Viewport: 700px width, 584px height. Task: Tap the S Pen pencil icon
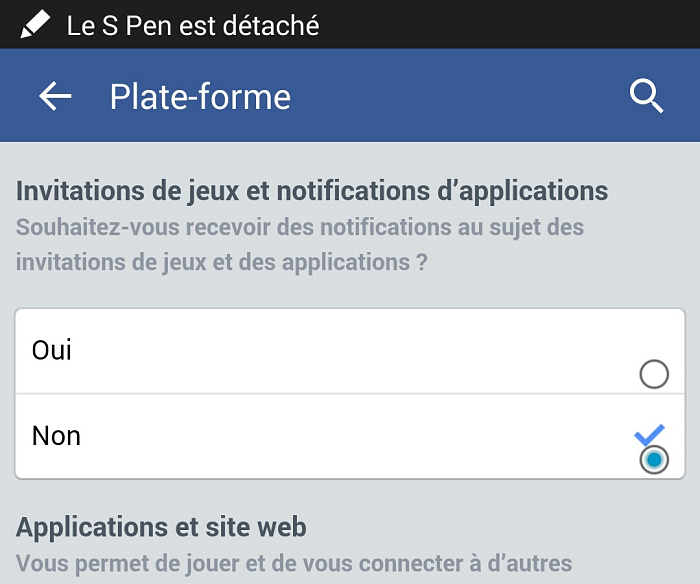[x=35, y=24]
